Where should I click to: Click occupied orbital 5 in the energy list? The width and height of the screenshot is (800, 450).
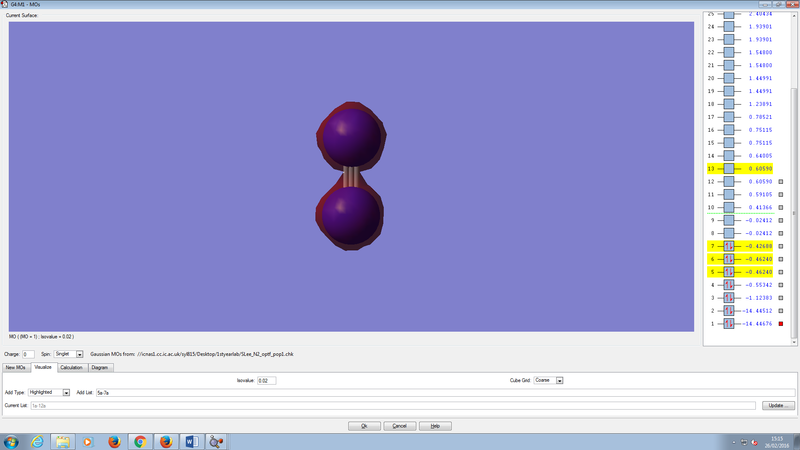point(729,272)
